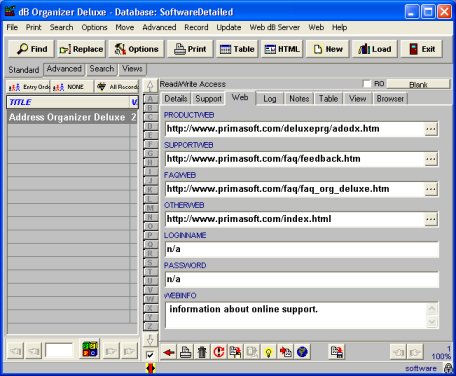456x376 pixels.
Task: Open the All Records filter selector
Action: 116,87
